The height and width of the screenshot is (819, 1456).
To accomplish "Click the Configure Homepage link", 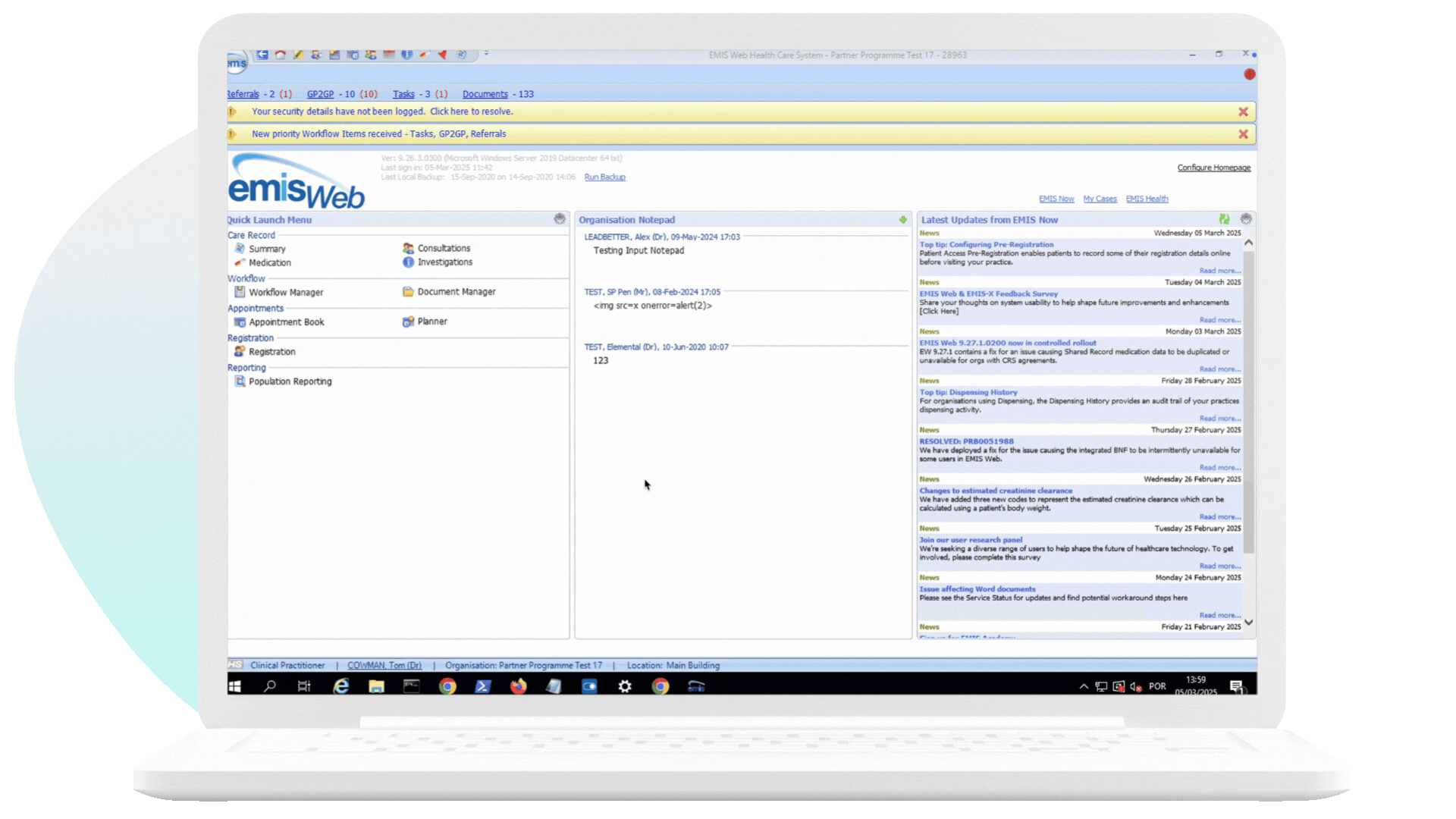I will [x=1213, y=168].
